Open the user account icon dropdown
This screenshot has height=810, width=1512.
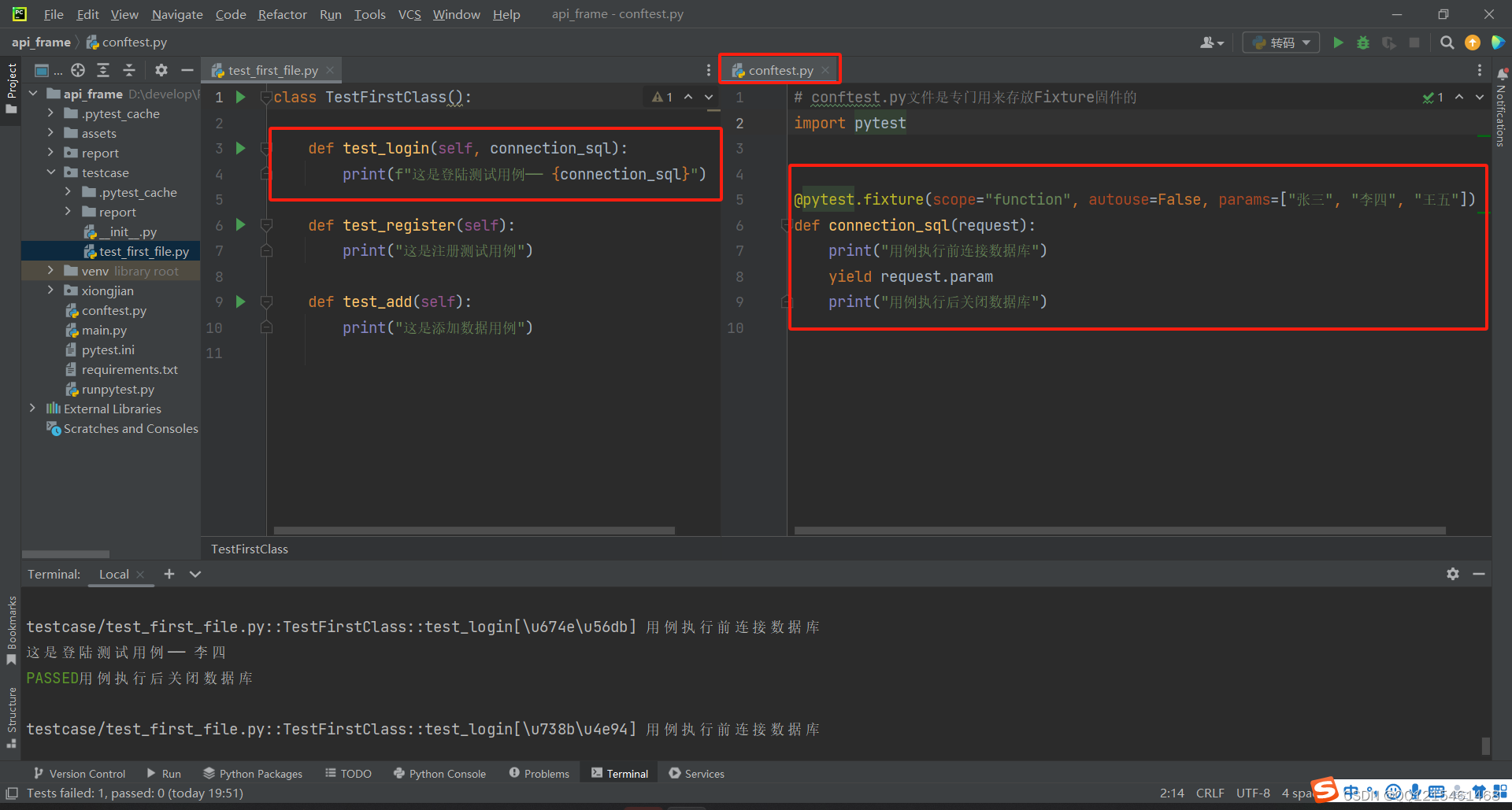(x=1211, y=43)
